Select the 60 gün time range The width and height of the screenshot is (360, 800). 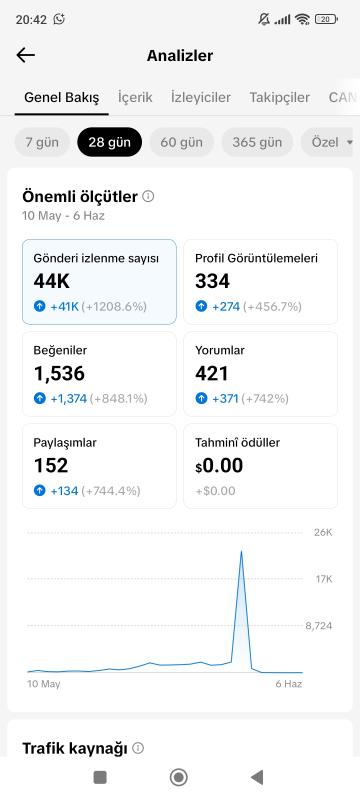point(181,142)
